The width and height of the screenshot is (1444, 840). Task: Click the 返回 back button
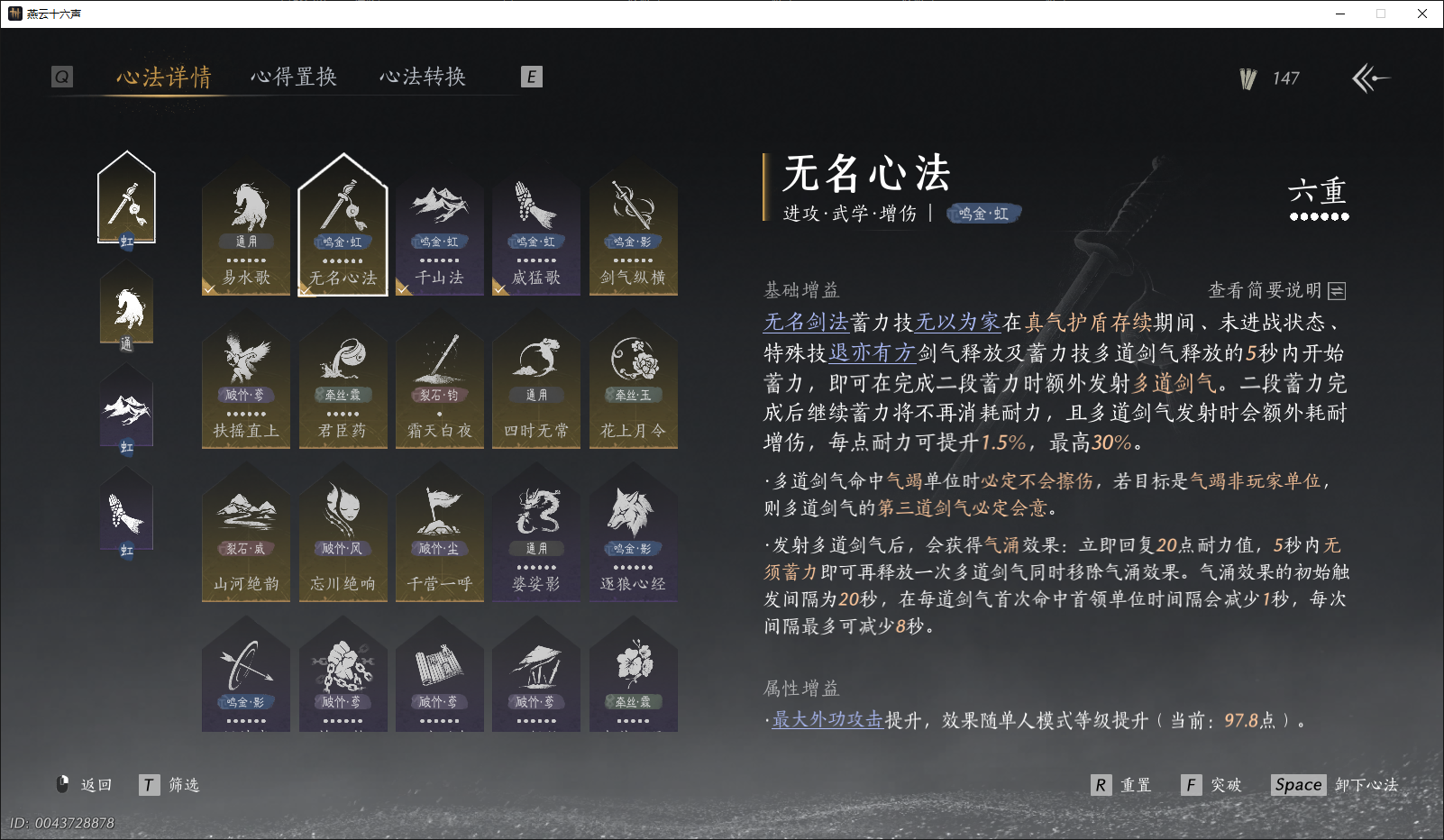[x=85, y=785]
